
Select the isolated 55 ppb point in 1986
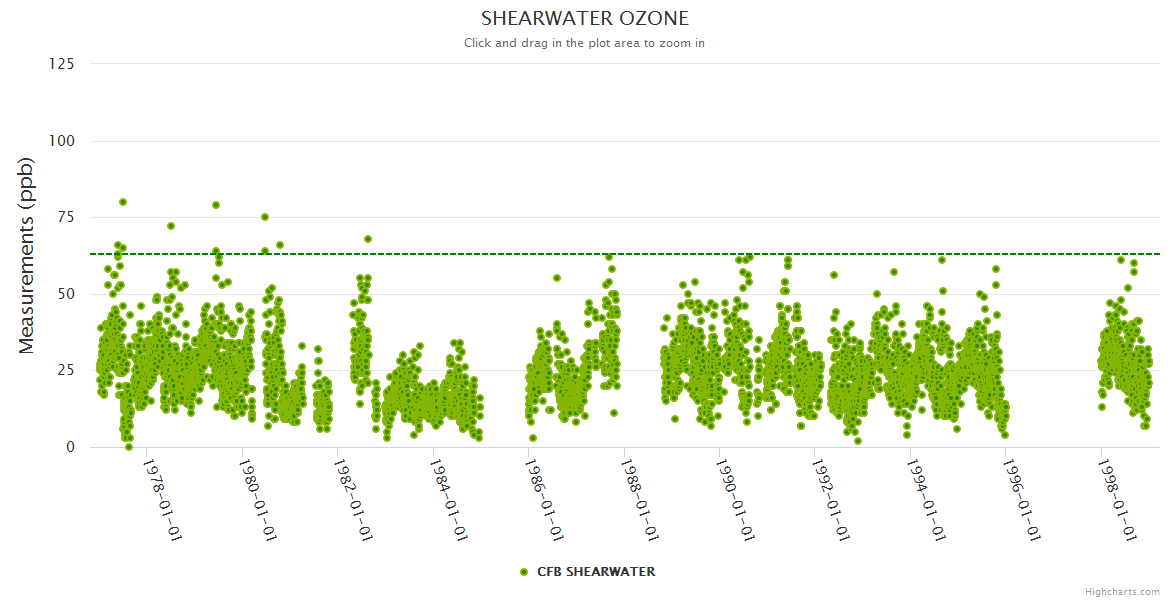point(557,278)
